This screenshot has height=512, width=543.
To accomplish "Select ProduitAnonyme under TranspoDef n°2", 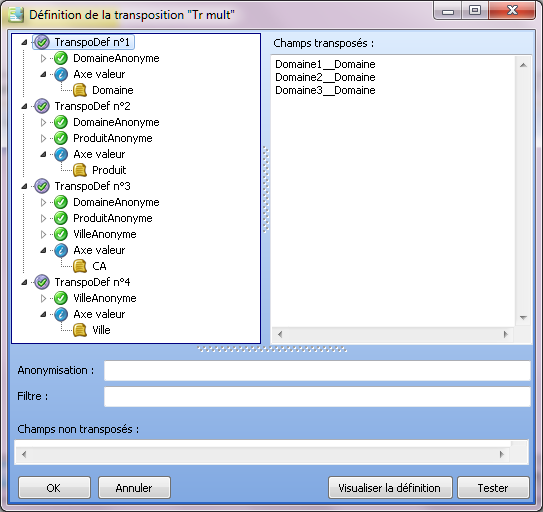I will click(113, 138).
